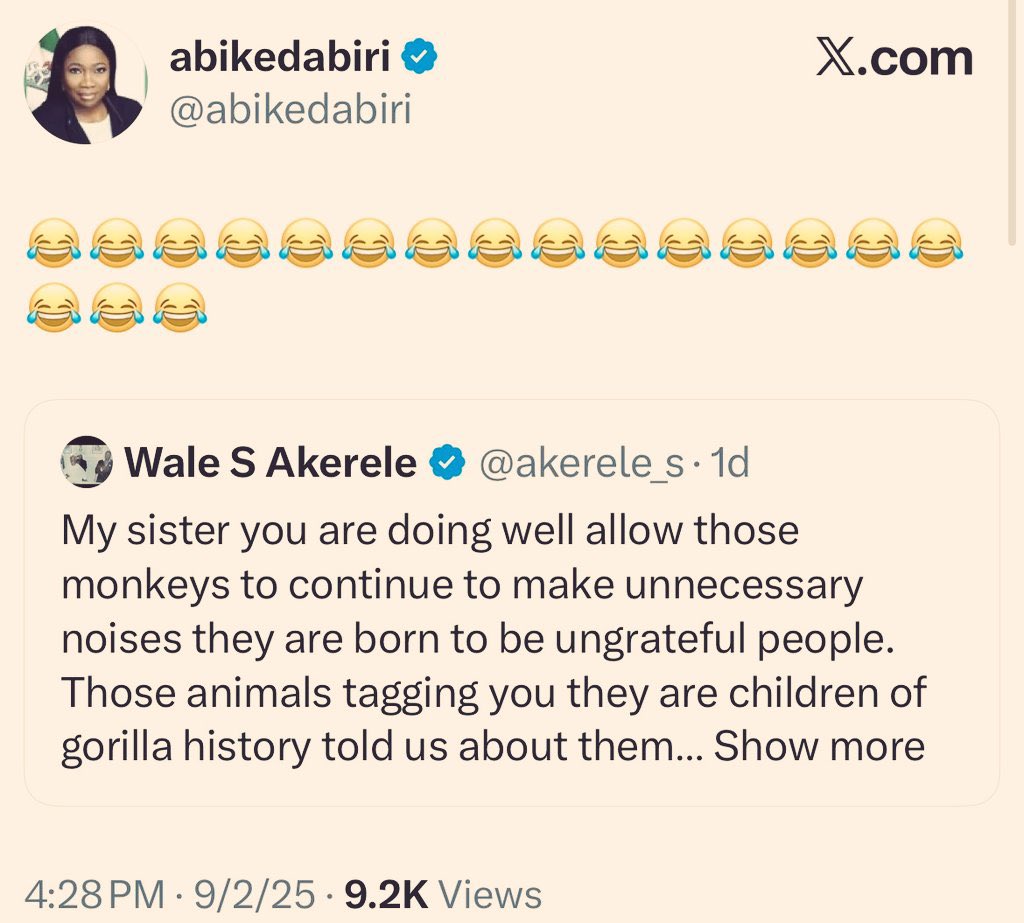The height and width of the screenshot is (923, 1024).
Task: Click the abikedabiri display name
Action: click(280, 59)
